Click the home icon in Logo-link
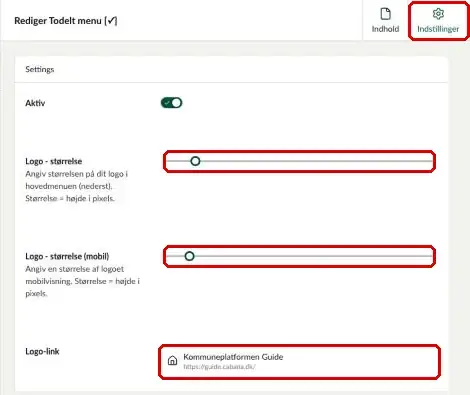Image resolution: width=470 pixels, height=395 pixels. coord(172,360)
